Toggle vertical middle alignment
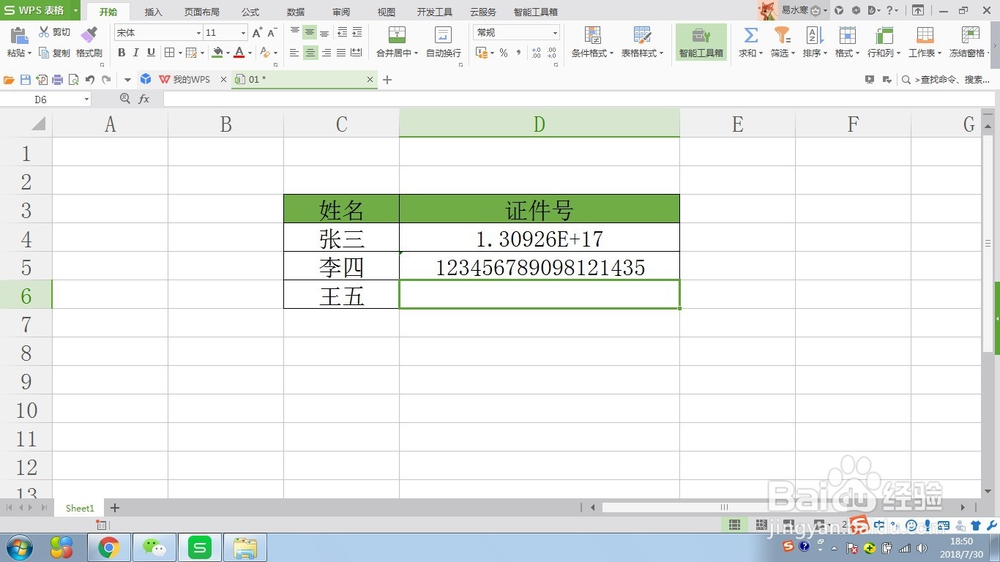This screenshot has height=562, width=1000. coord(310,33)
